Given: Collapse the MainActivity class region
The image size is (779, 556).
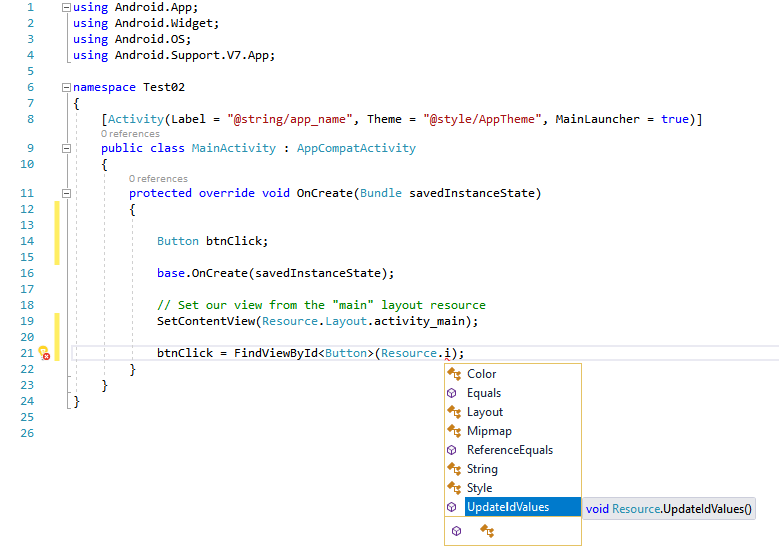Looking at the screenshot, I should pyautogui.click(x=66, y=148).
